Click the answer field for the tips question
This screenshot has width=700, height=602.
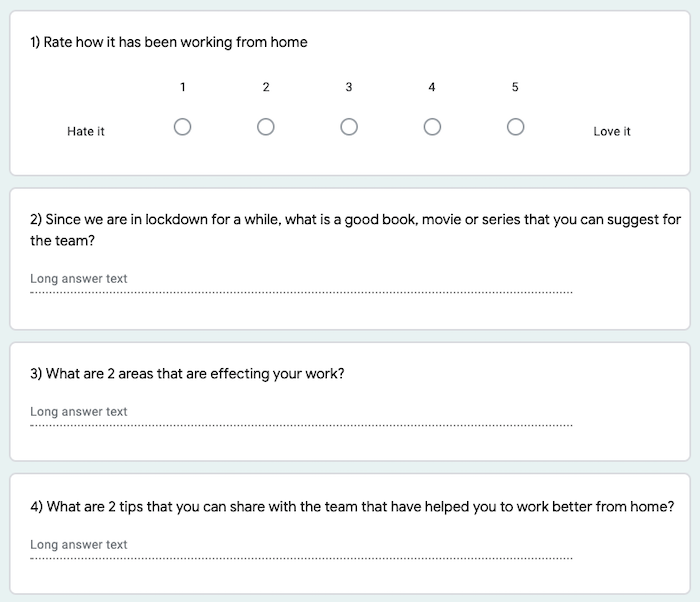click(x=301, y=548)
